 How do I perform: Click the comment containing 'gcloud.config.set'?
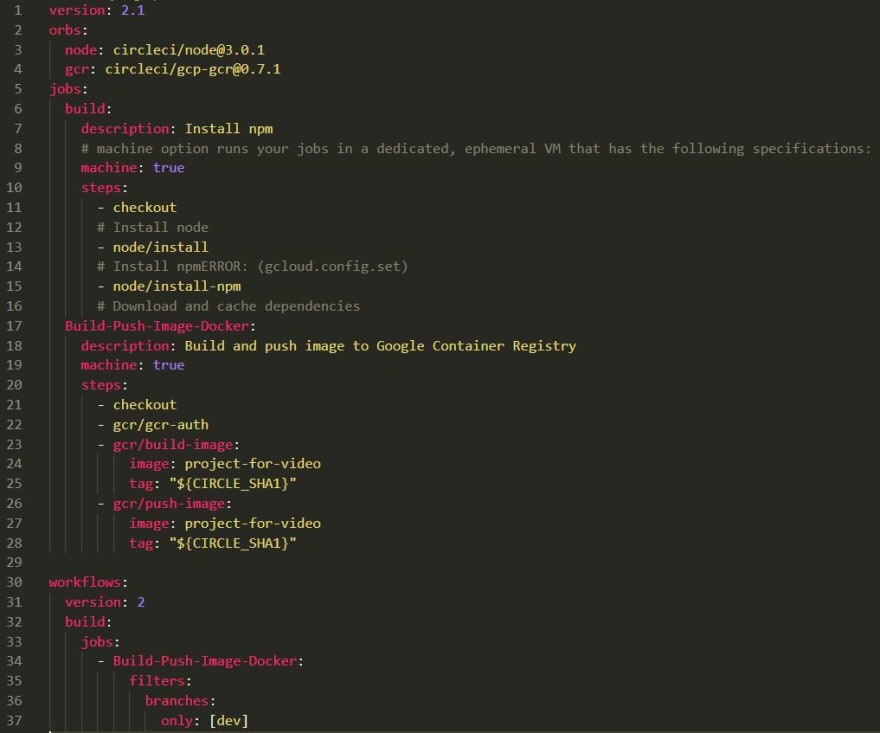[253, 267]
